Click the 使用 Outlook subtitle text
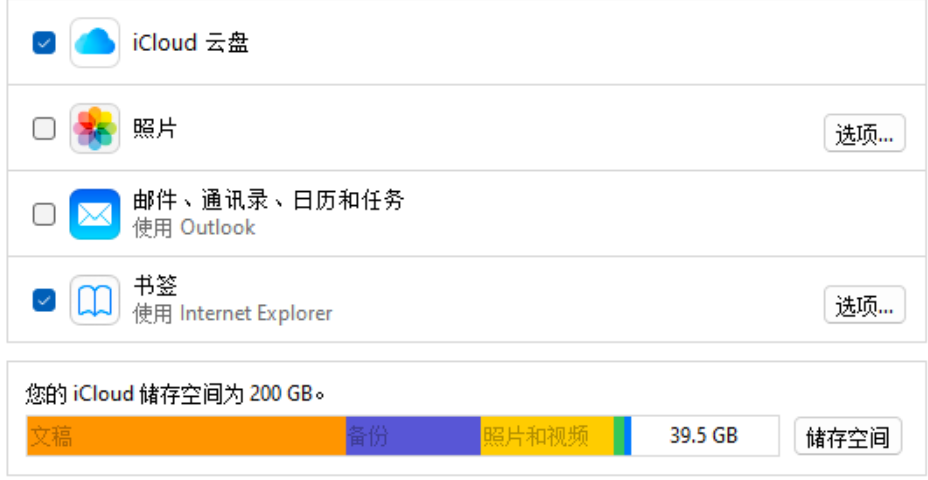Image resolution: width=928 pixels, height=480 pixels. point(194,228)
